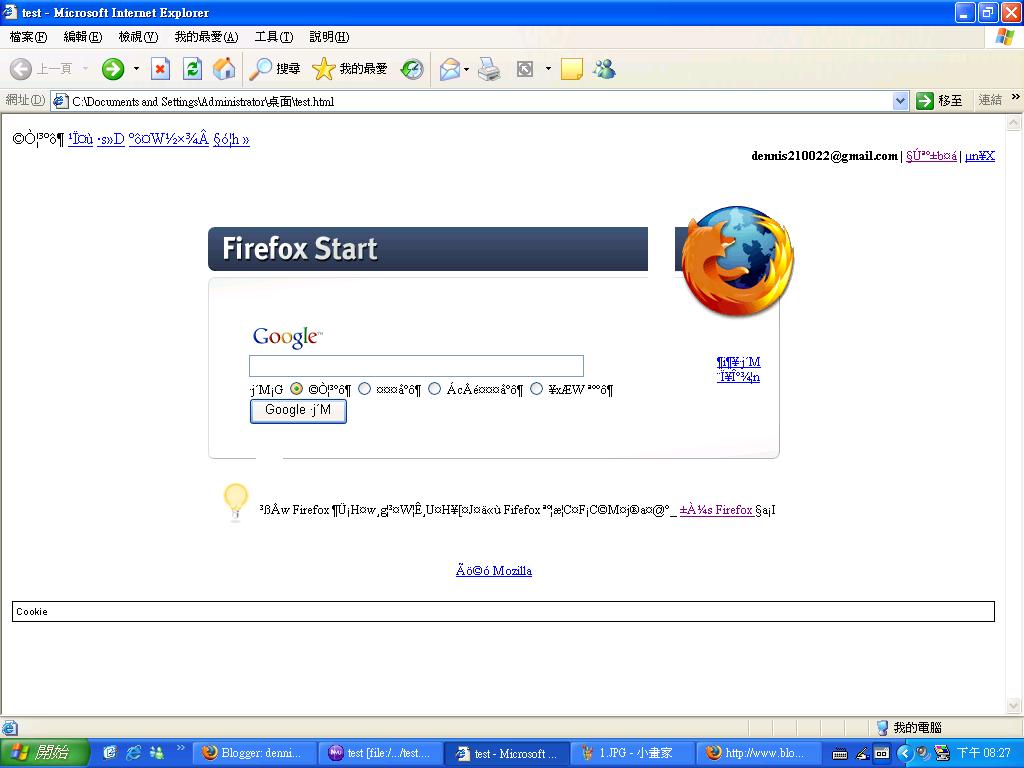
Task: Open the Mozilla link at page bottom
Action: click(494, 571)
